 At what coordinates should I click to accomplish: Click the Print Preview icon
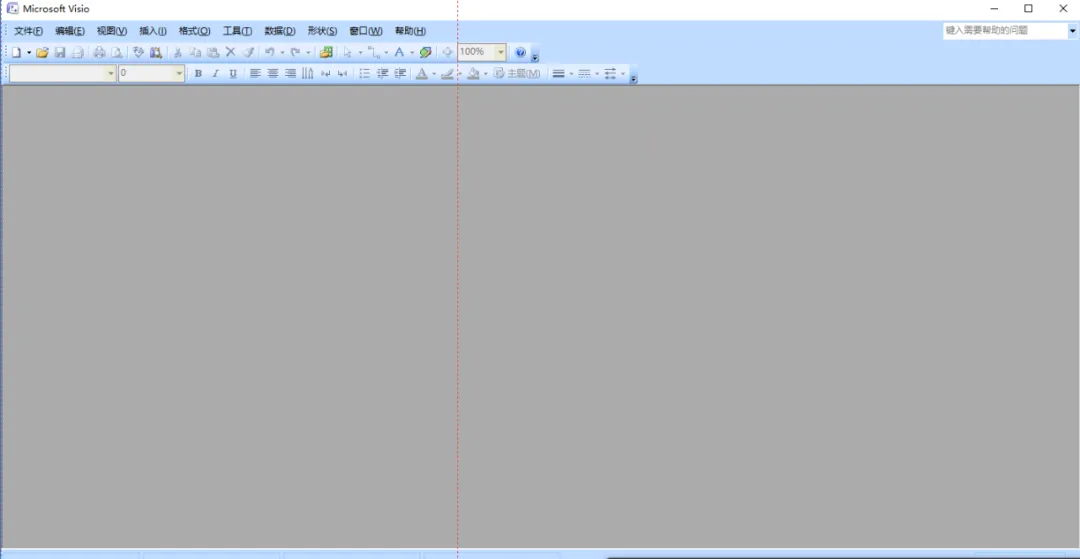coord(117,52)
